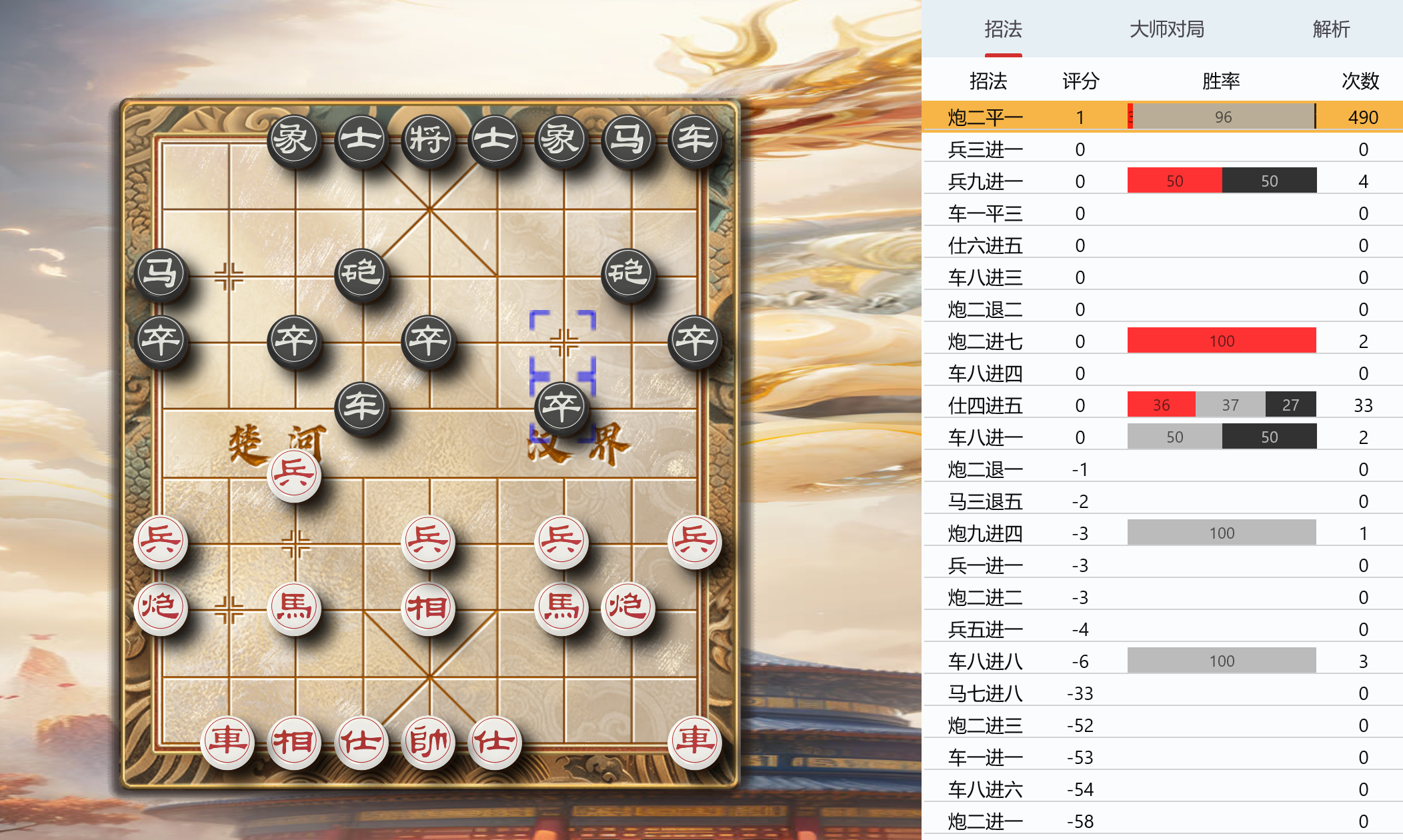Click the 评分 column header
Viewport: 1403px width, 840px height.
pyautogui.click(x=1080, y=81)
